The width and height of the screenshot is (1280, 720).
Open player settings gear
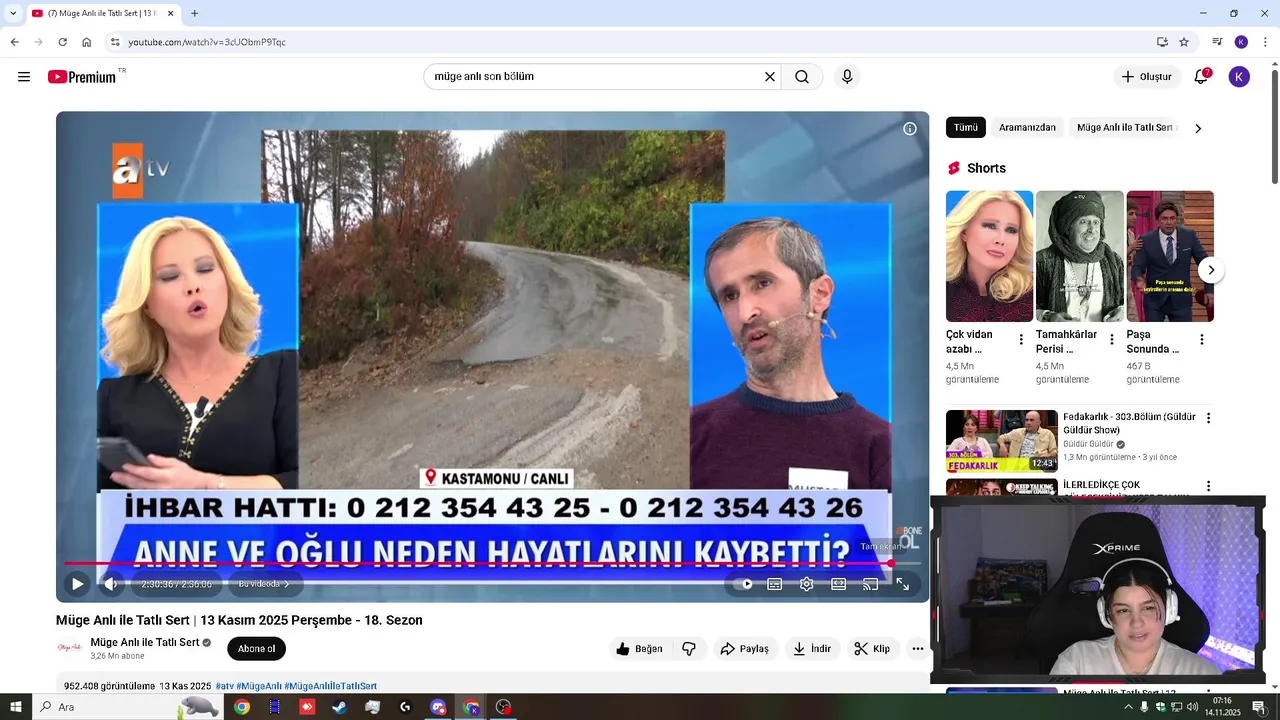[x=807, y=584]
